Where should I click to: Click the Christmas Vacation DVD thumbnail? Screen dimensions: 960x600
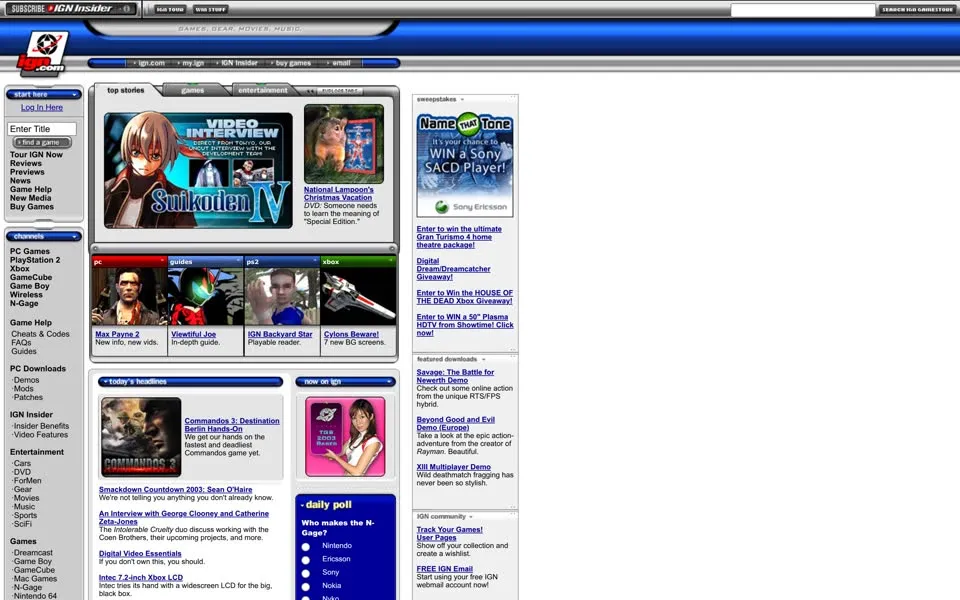click(343, 144)
